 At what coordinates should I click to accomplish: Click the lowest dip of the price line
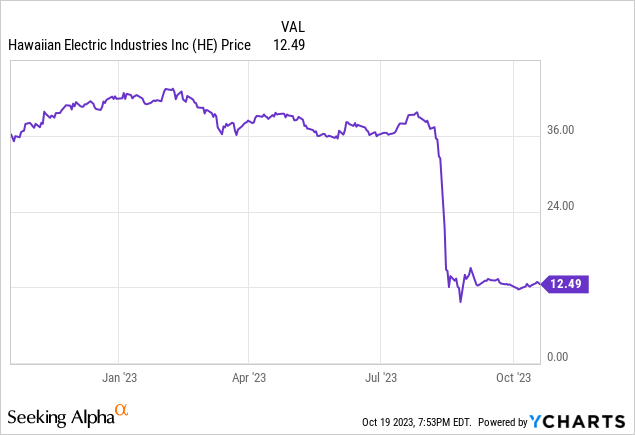click(x=461, y=301)
